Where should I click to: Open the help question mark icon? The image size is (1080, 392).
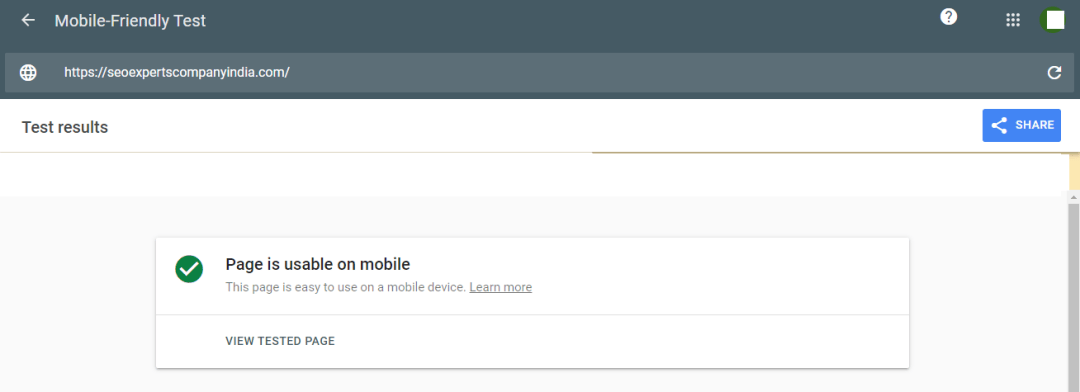pyautogui.click(x=948, y=17)
